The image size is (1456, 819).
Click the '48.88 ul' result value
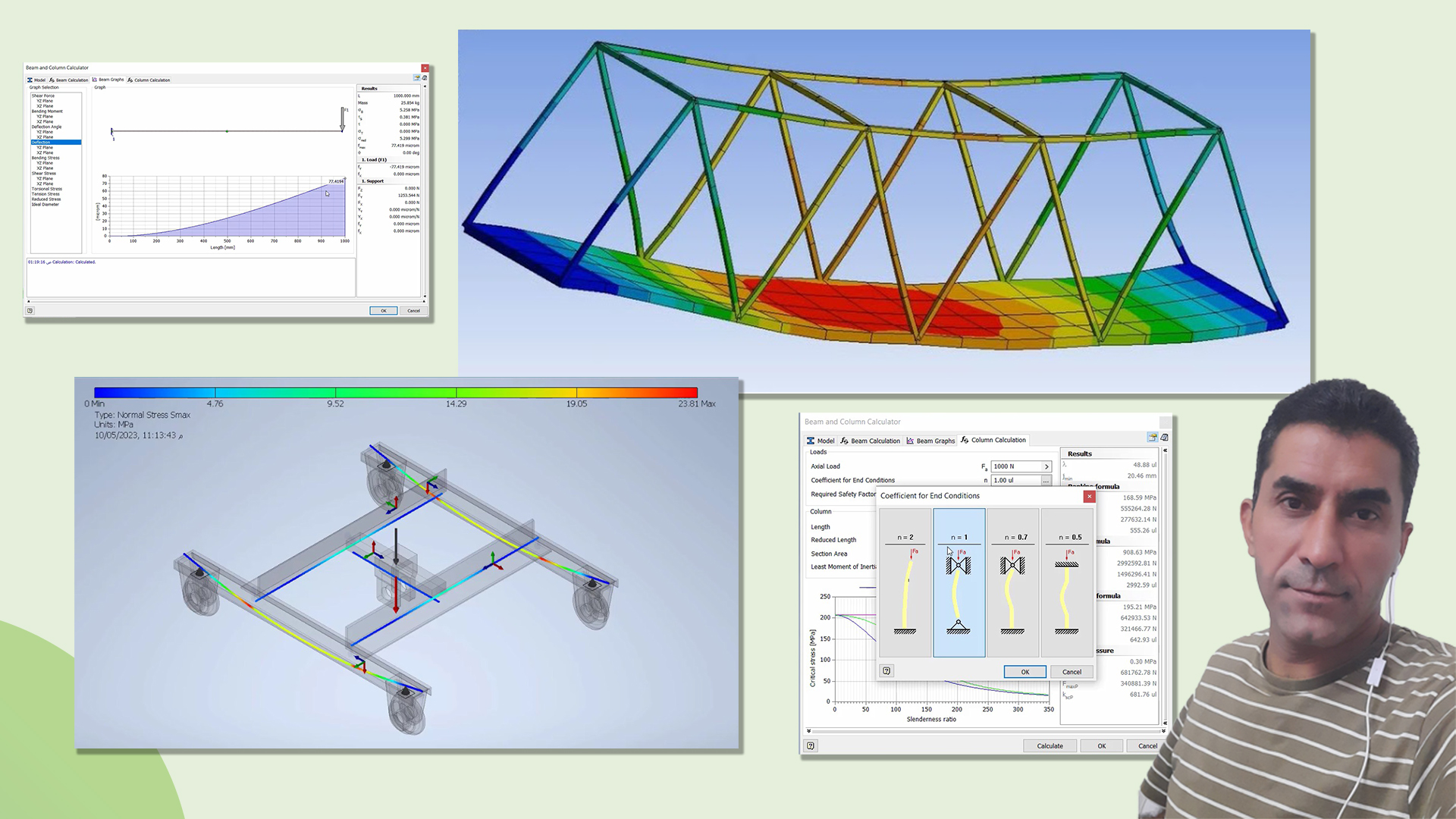1144,465
